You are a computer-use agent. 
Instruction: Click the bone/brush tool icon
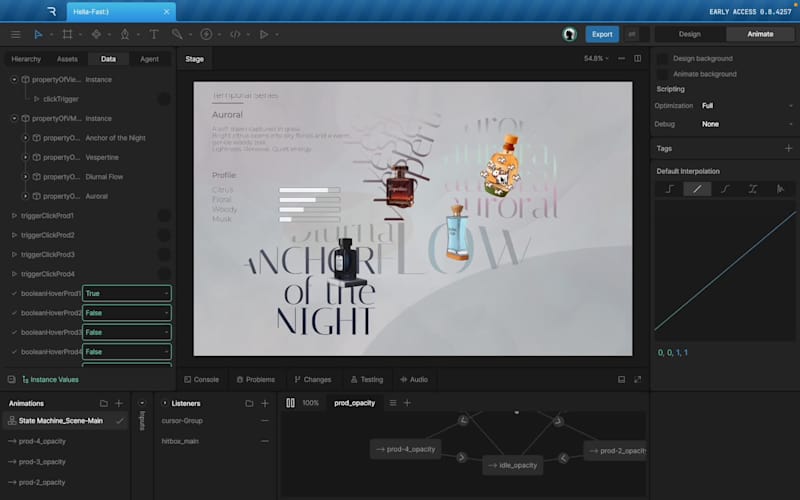[177, 34]
